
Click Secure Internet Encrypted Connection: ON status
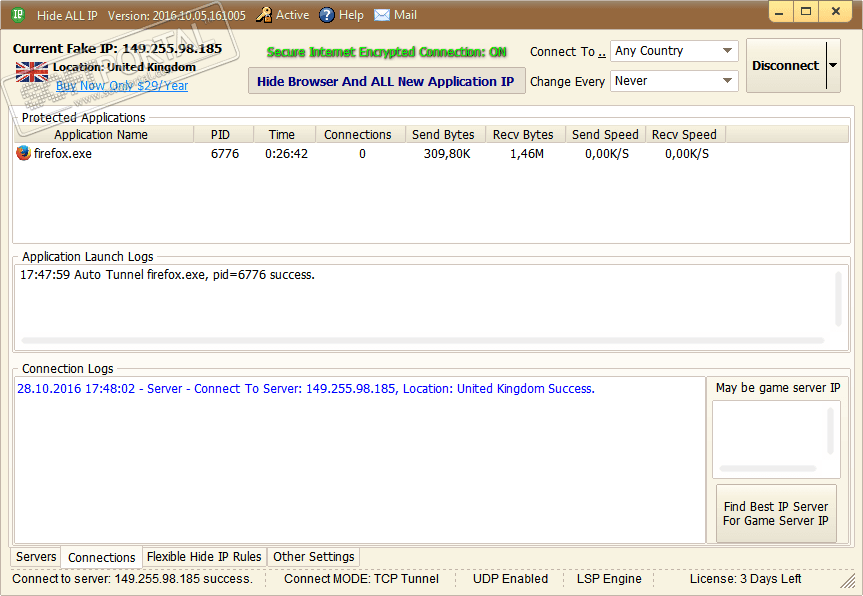[386, 52]
